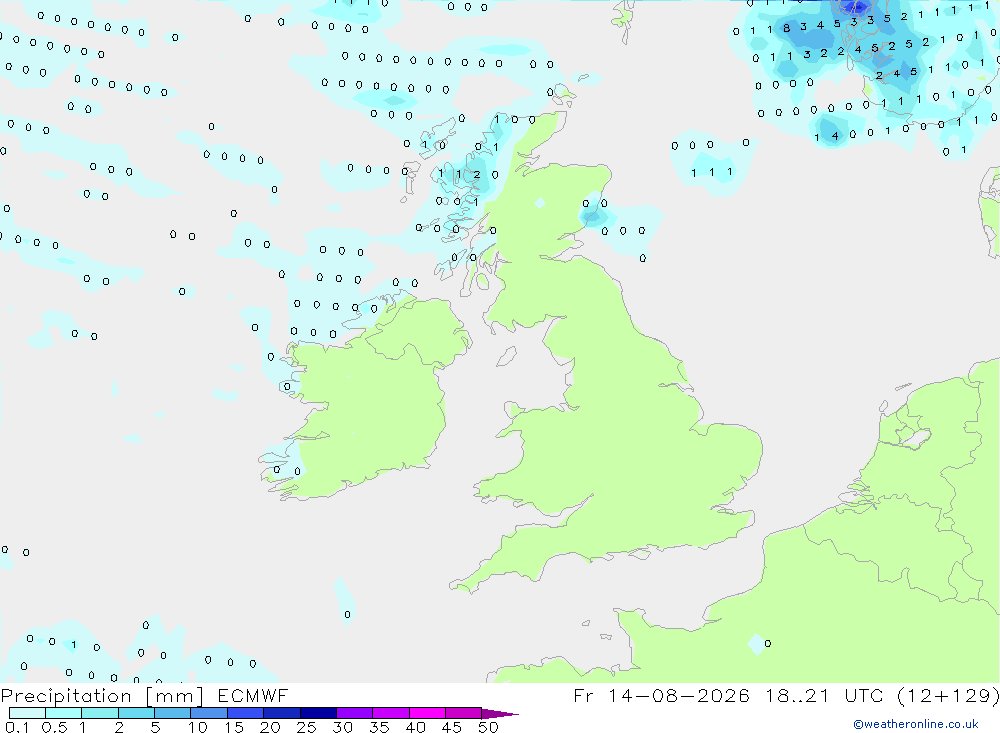
Task: Click the '0.1' legend label
Action: (17, 727)
